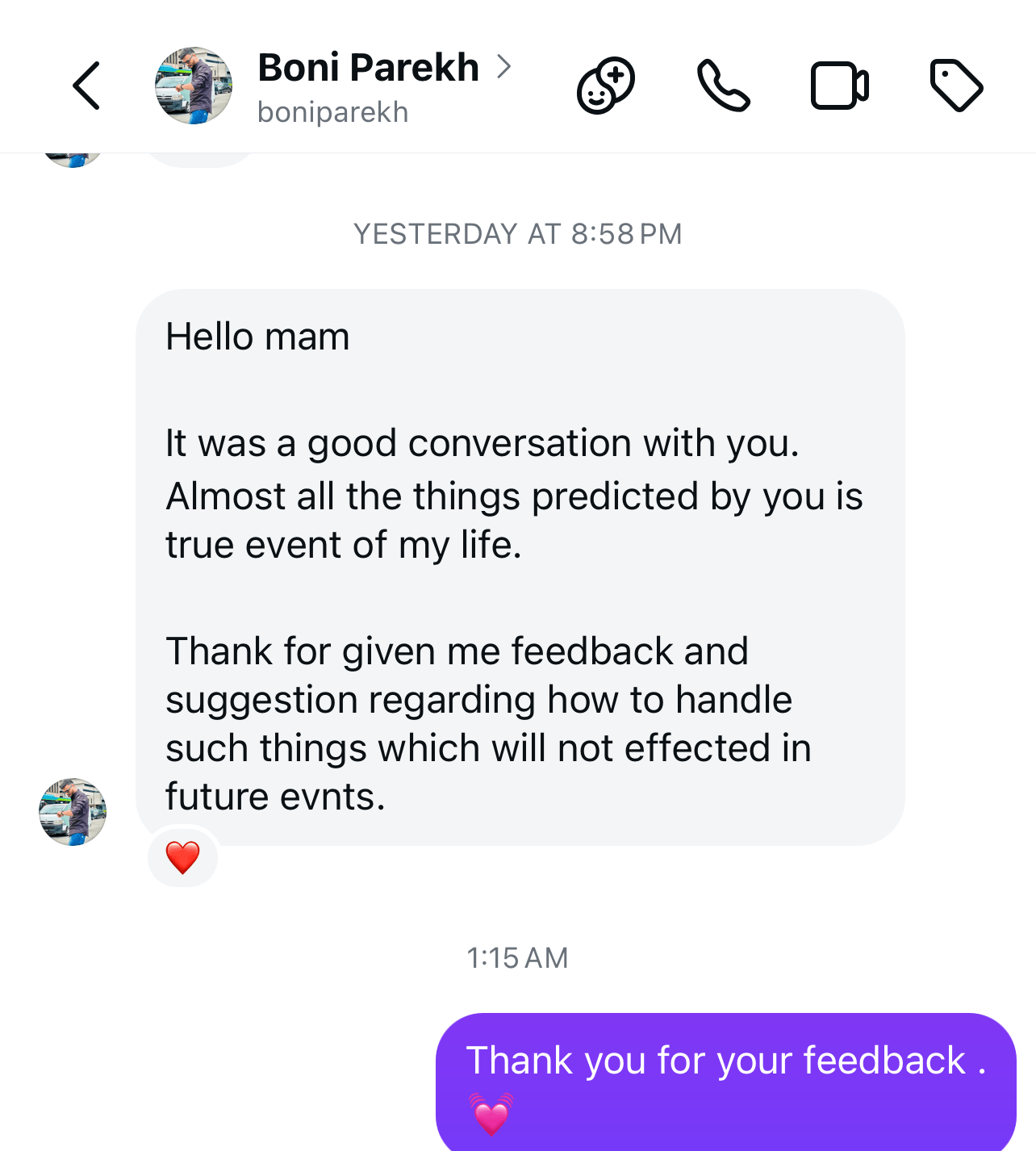The width and height of the screenshot is (1036, 1151).
Task: Start a voice call with Boni Parekh
Action: coord(723,86)
